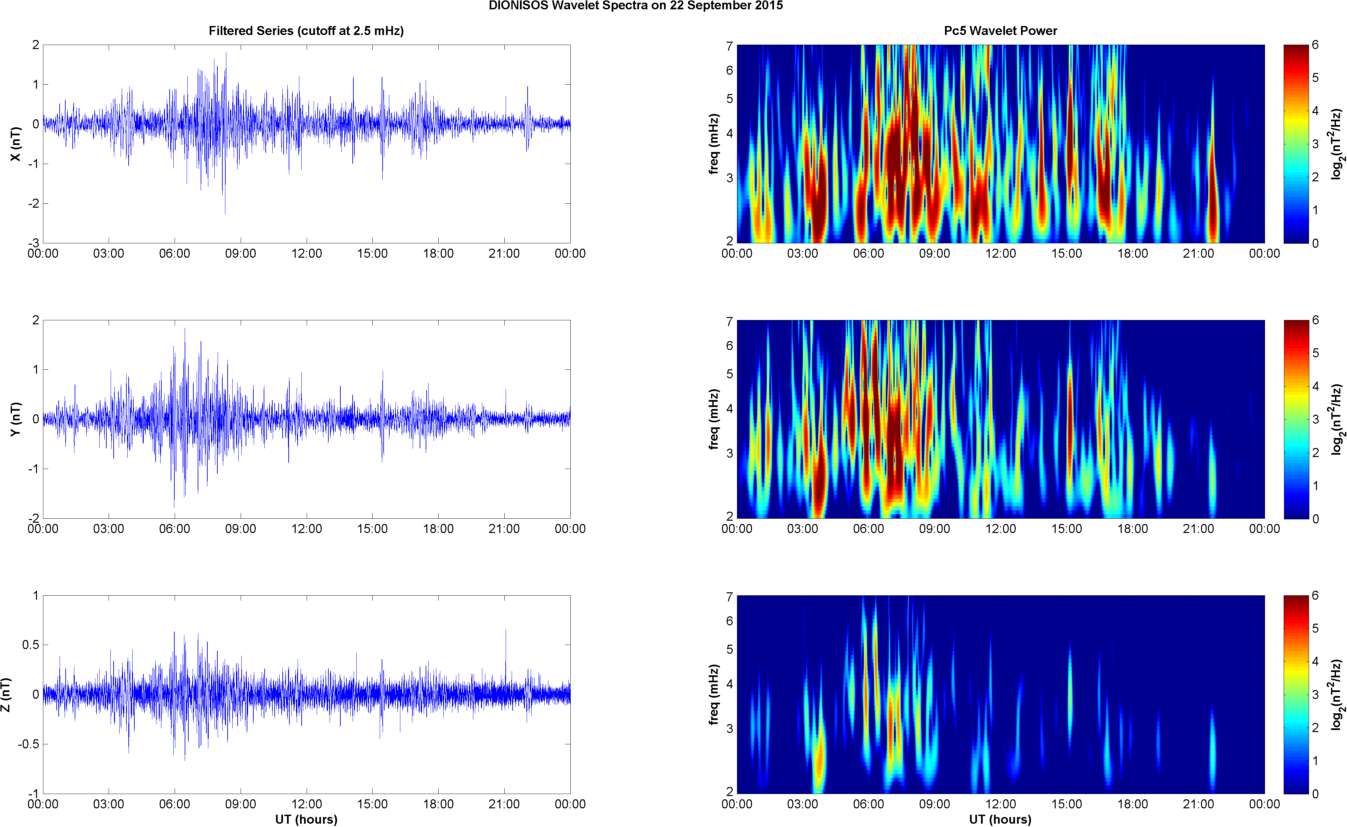Click the '15:00' tick under the Y time series
Image resolution: width=1347 pixels, height=827 pixels.
coord(372,529)
